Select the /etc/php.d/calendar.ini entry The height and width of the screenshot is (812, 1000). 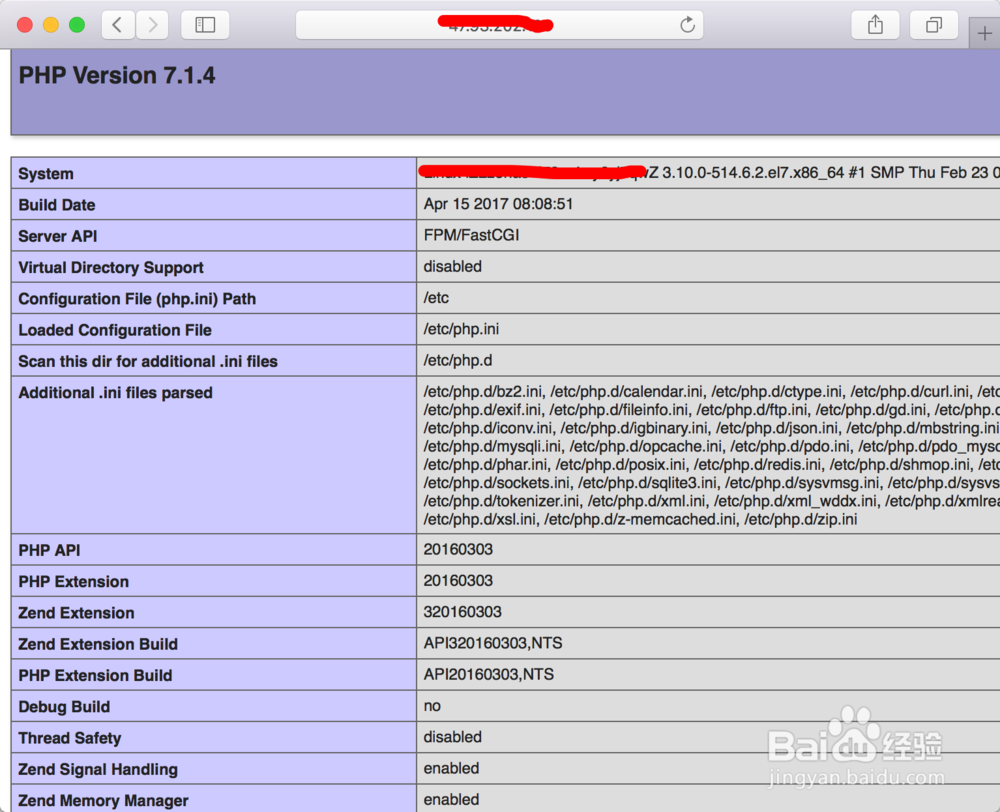coord(627,391)
